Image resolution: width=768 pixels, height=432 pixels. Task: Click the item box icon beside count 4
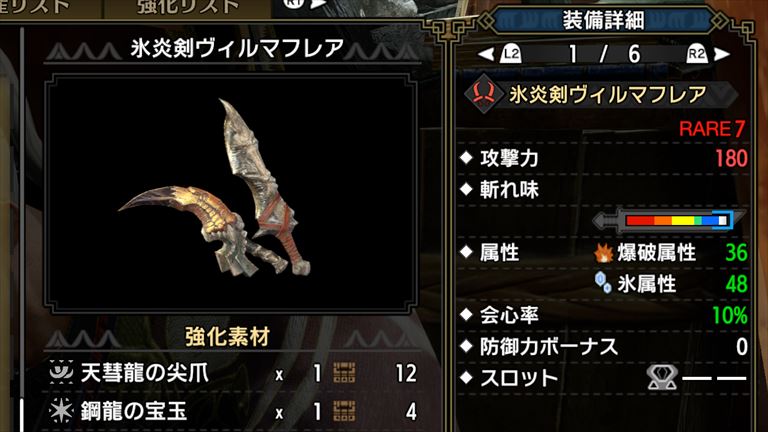344,410
